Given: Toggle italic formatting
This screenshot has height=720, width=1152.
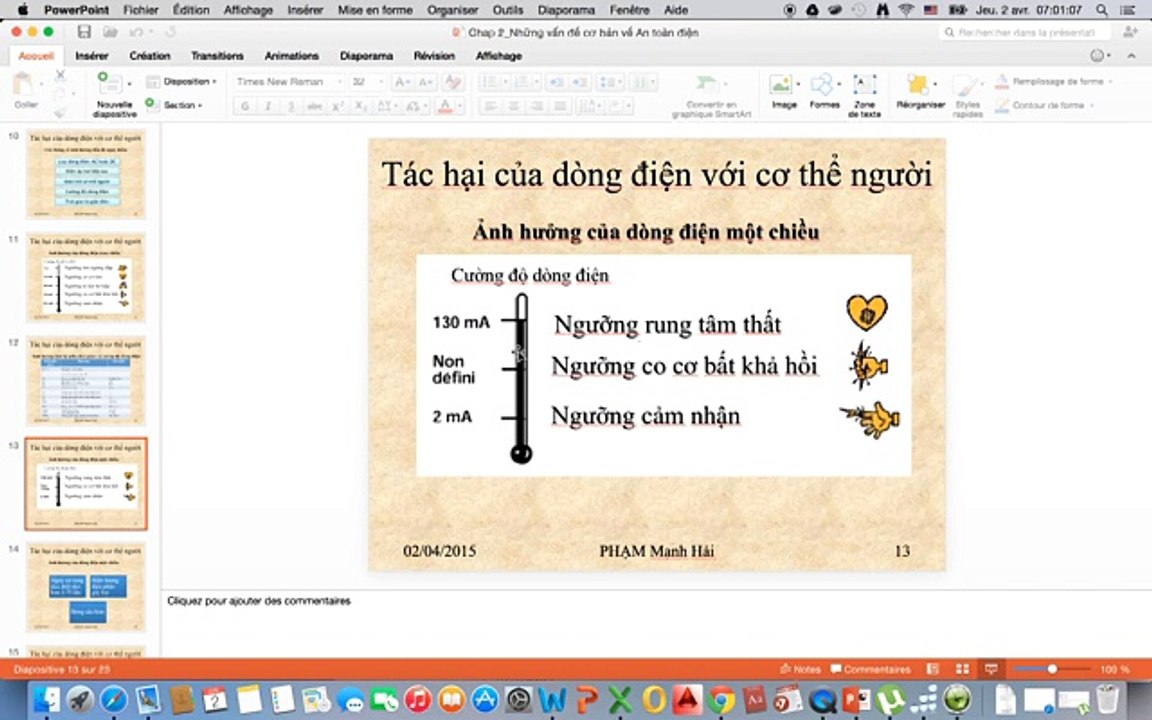Looking at the screenshot, I should 268,107.
